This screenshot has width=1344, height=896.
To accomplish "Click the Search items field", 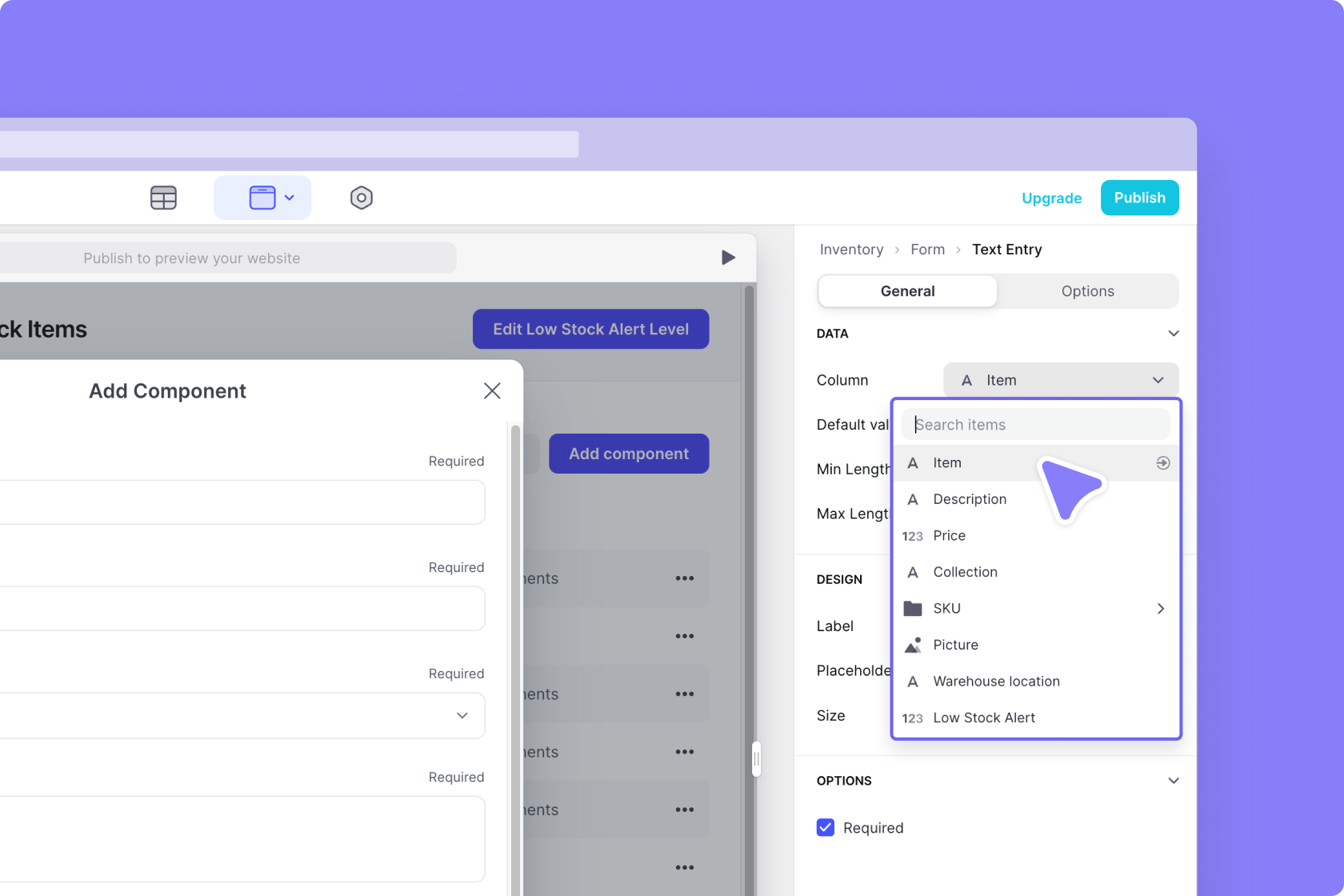I will [x=1036, y=425].
